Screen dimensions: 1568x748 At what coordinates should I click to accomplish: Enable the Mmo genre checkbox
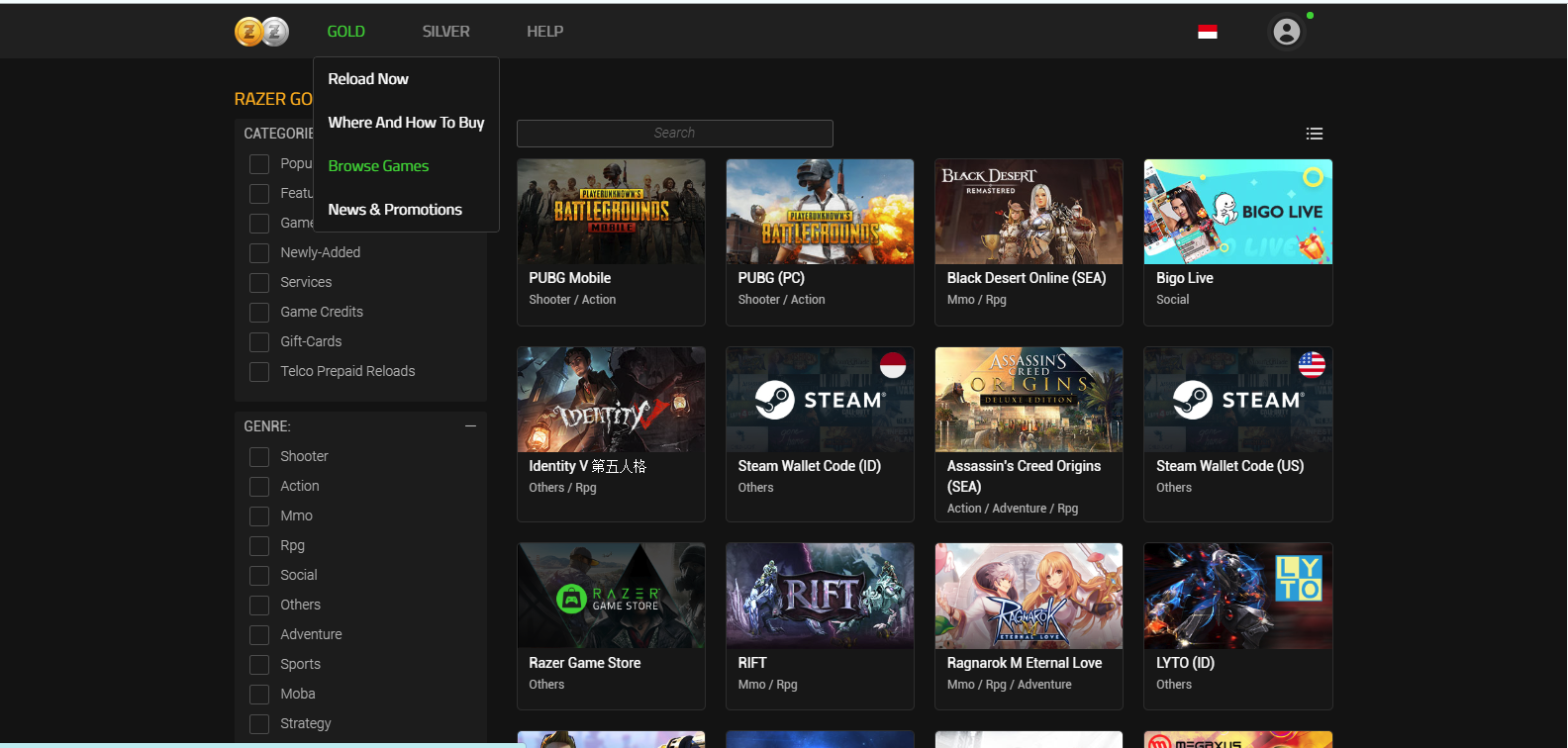click(x=259, y=515)
